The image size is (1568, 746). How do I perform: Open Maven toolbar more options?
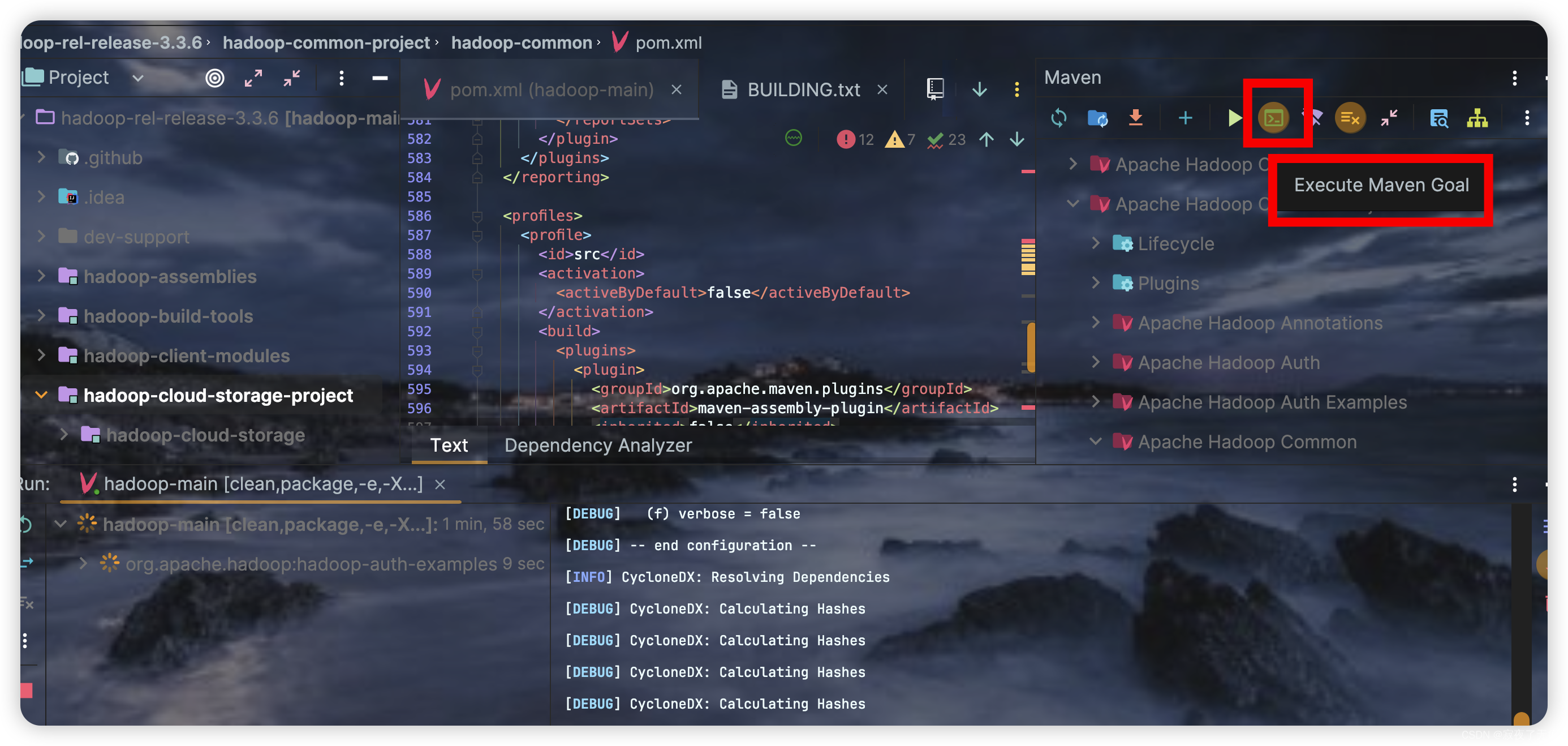coord(1527,118)
